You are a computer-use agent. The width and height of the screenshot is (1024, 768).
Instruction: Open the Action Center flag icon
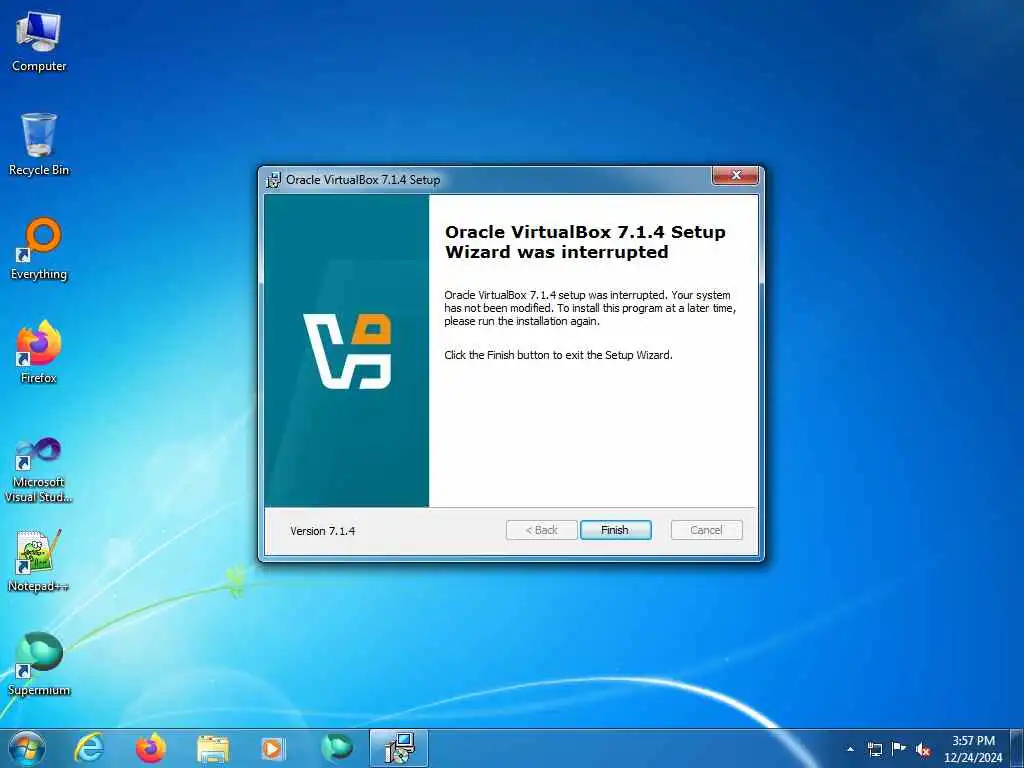[x=899, y=749]
